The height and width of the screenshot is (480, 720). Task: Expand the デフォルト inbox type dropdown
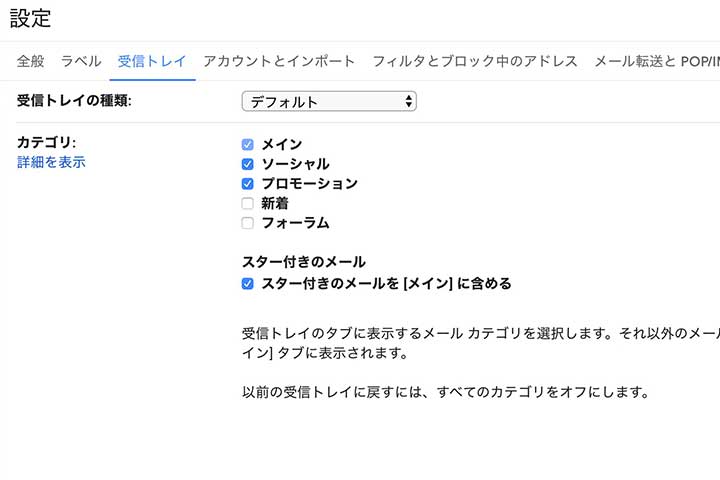coord(329,101)
